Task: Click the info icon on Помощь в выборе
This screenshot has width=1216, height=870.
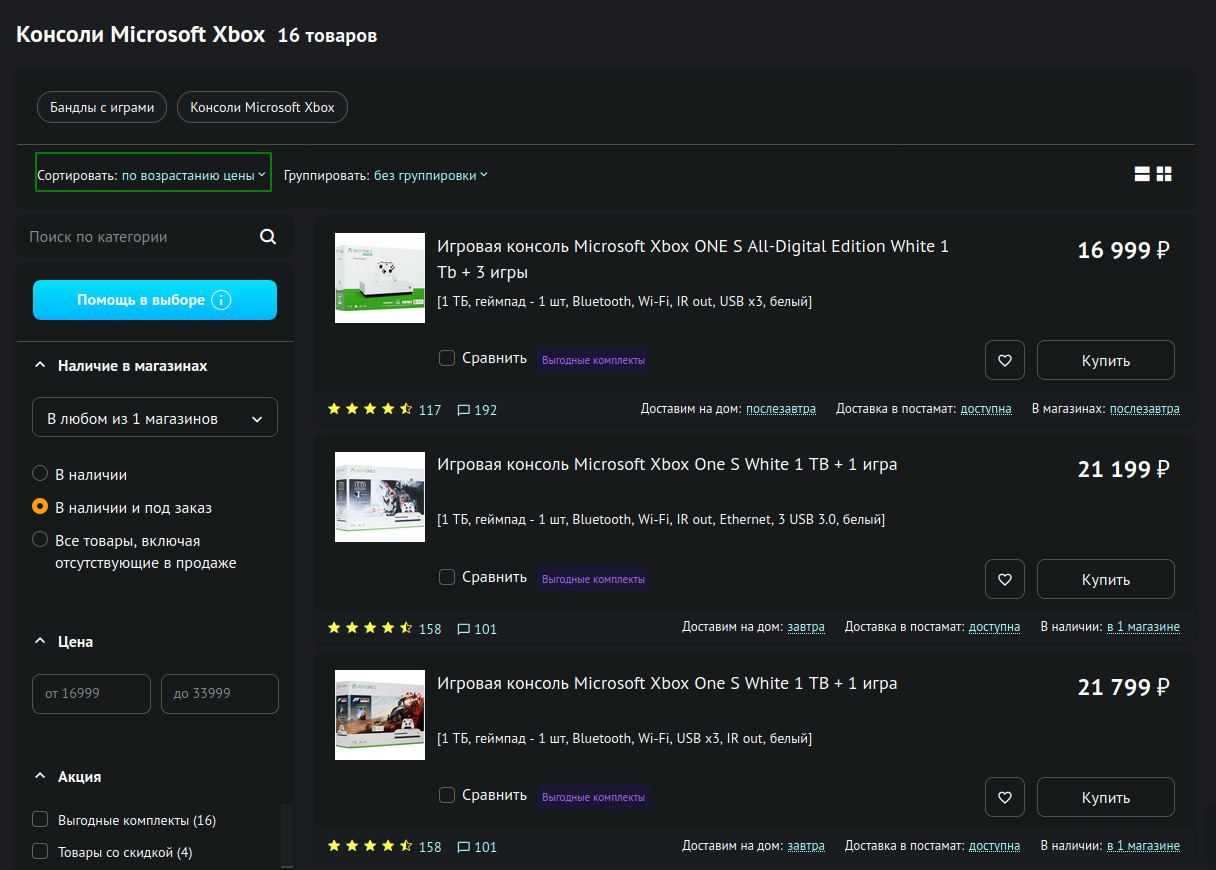Action: (222, 300)
